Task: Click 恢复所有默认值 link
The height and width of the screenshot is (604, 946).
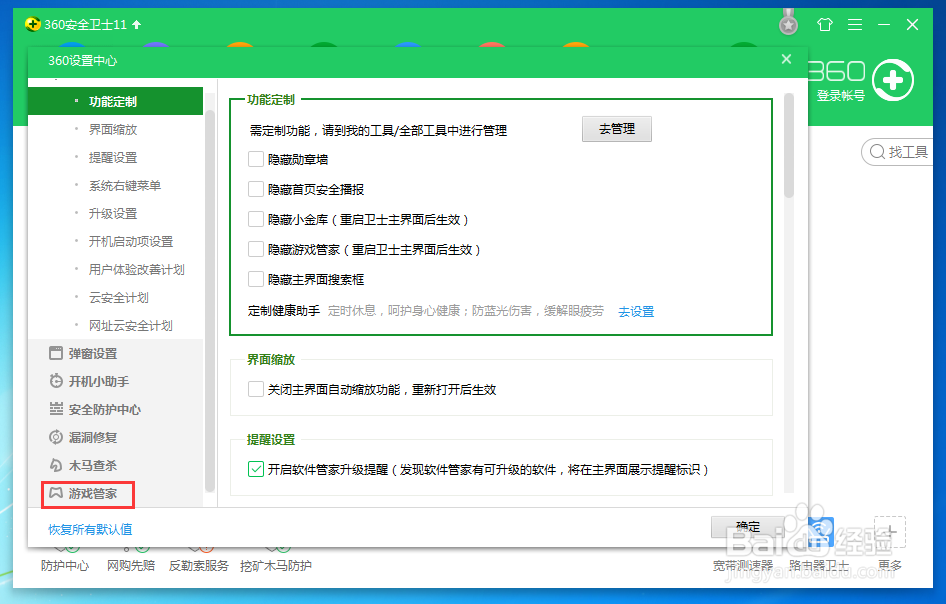Action: coord(90,529)
